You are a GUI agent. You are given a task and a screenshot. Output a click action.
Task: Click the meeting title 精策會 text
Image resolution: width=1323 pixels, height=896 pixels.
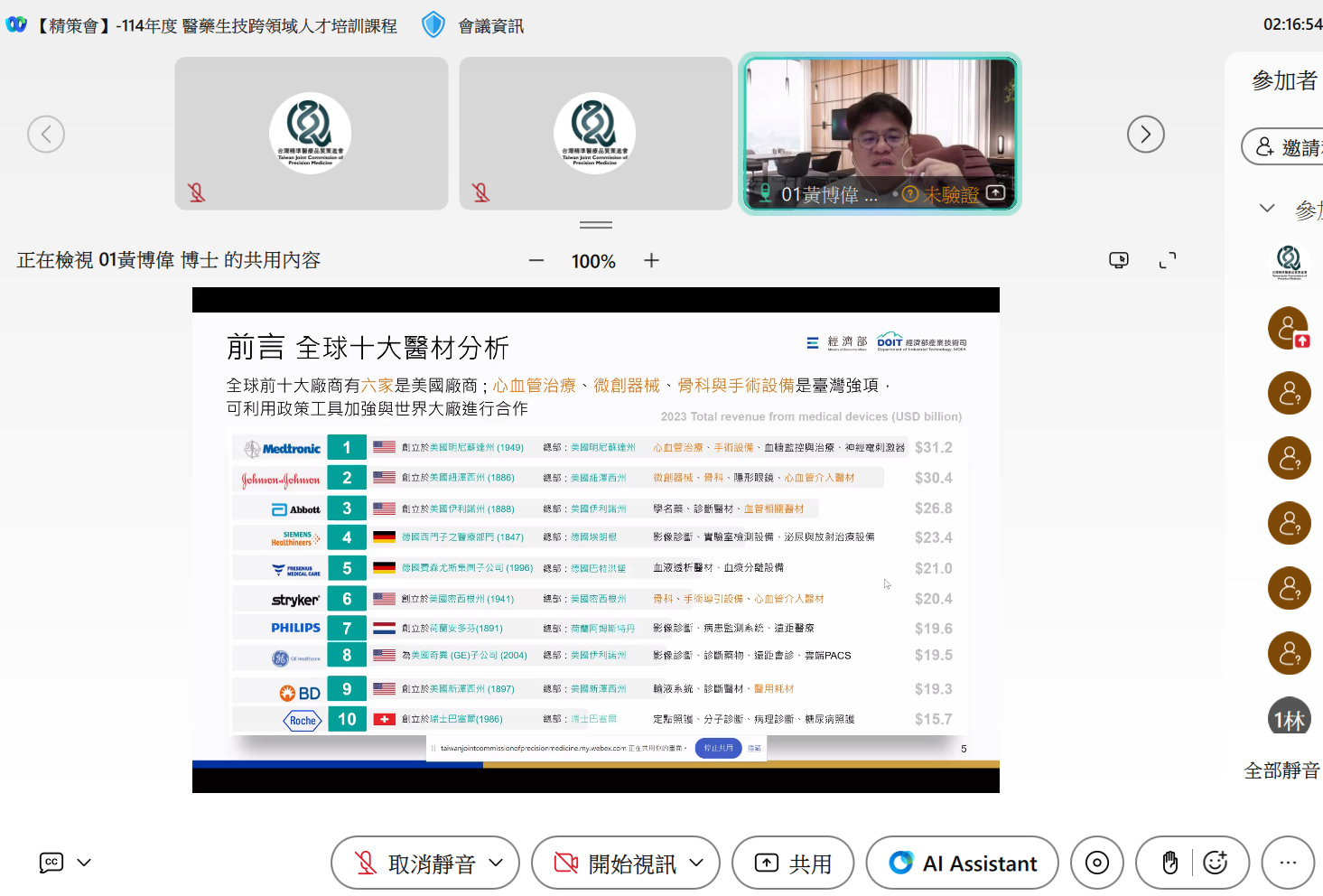[x=216, y=25]
